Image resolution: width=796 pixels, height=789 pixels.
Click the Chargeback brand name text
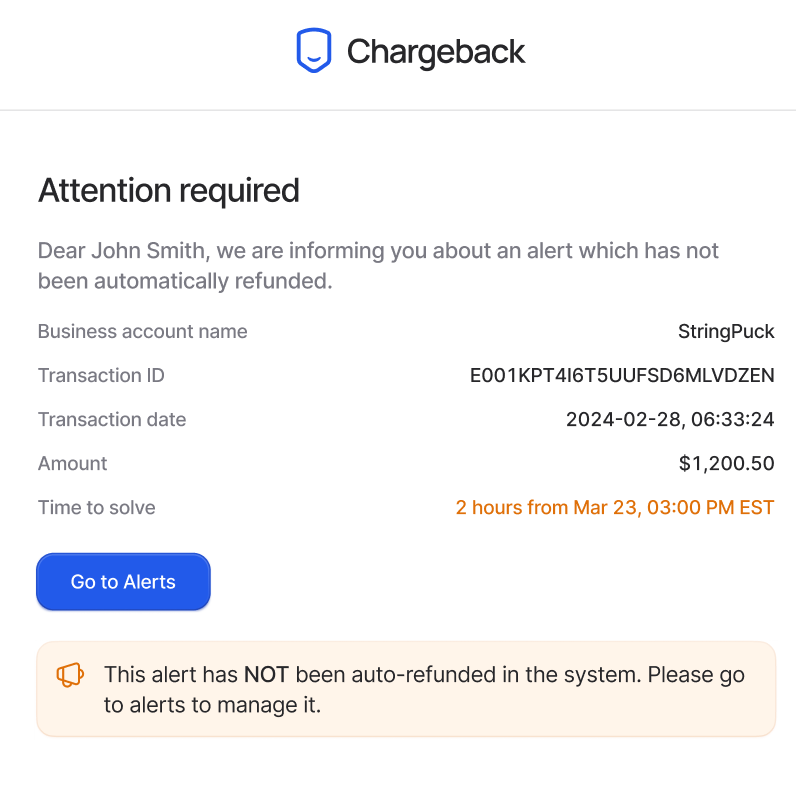point(436,52)
